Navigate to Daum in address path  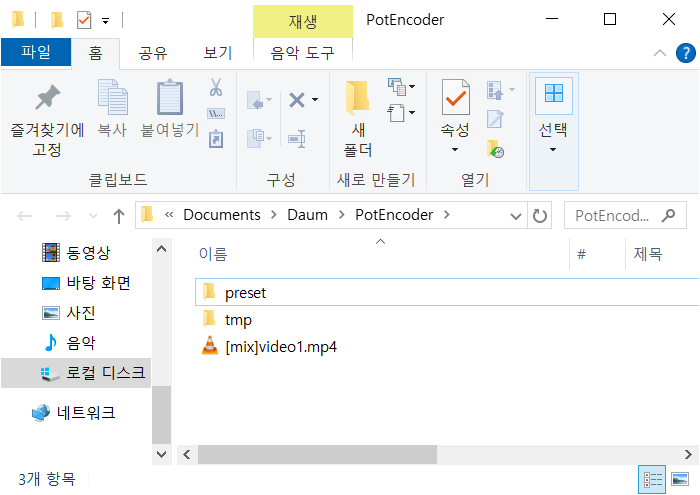pyautogui.click(x=308, y=215)
